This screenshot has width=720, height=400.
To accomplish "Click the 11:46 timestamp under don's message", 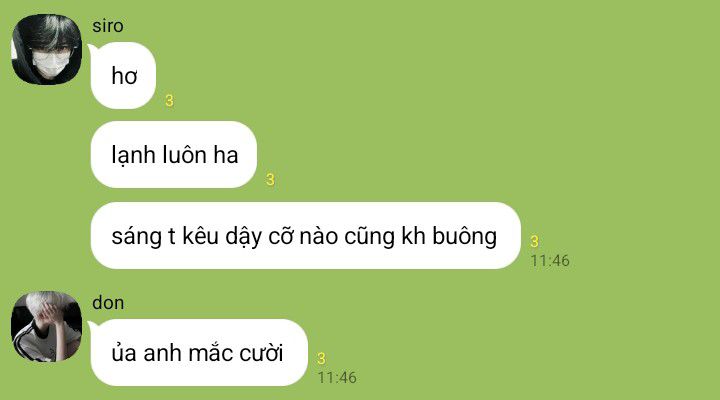I will coord(337,377).
